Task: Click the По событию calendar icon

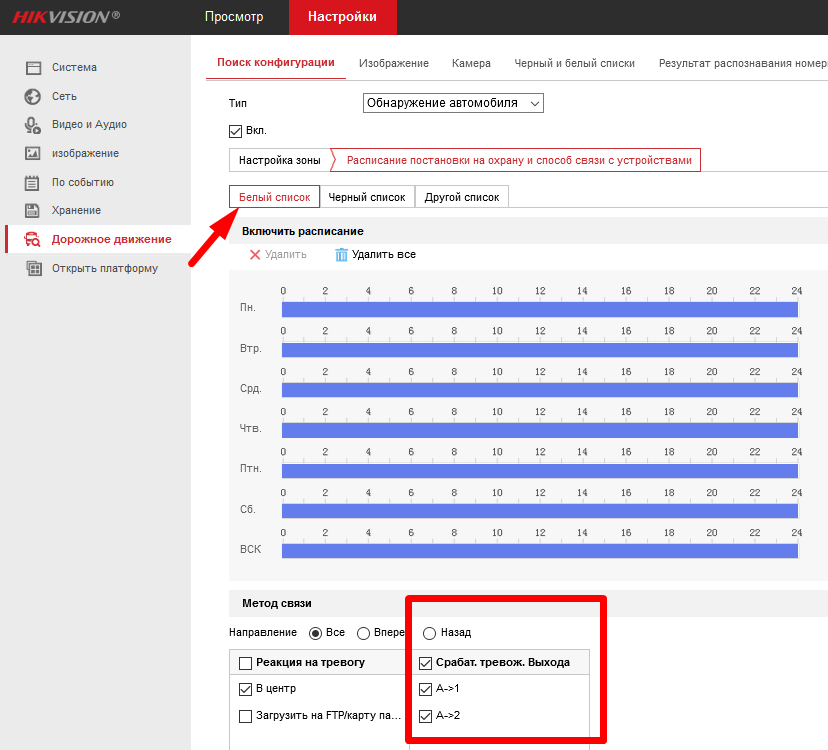Action: click(x=32, y=183)
